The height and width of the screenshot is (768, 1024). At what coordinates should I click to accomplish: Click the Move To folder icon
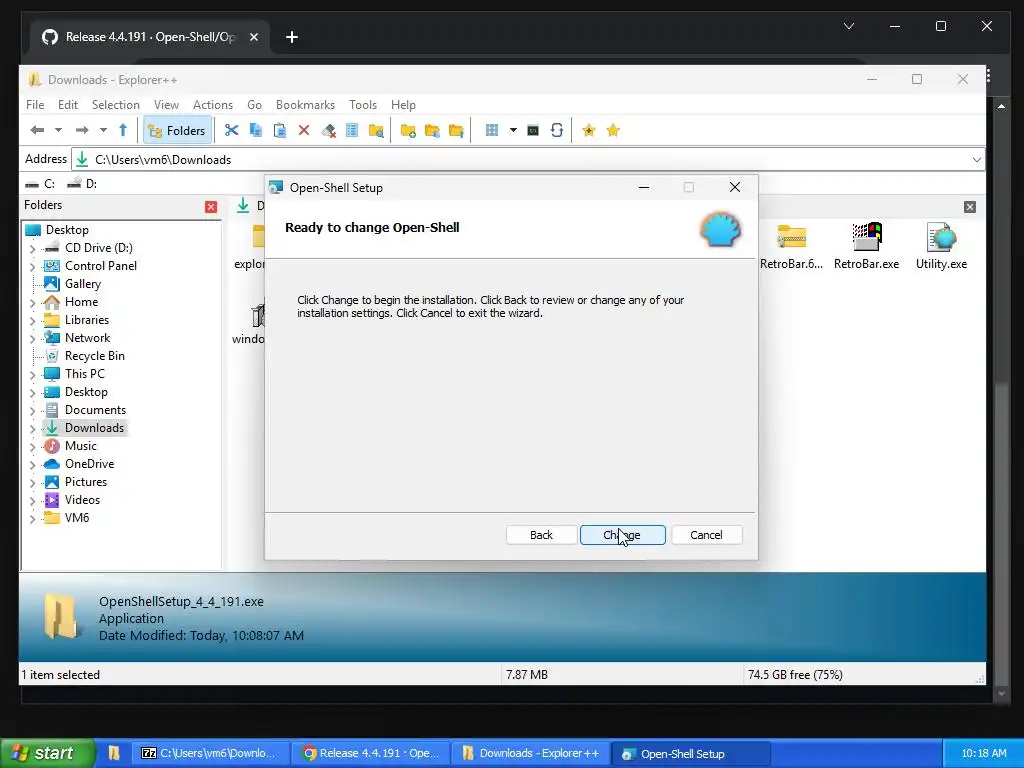click(x=456, y=130)
